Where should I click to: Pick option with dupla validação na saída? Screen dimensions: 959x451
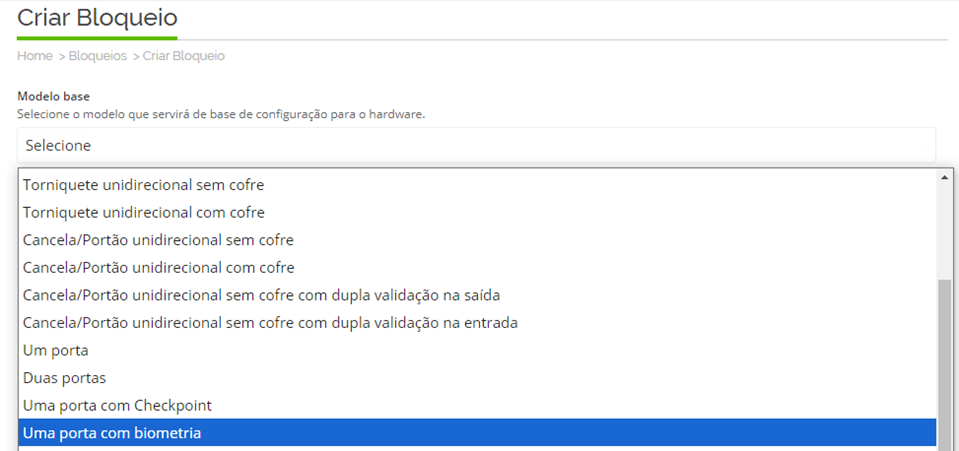coord(477,295)
